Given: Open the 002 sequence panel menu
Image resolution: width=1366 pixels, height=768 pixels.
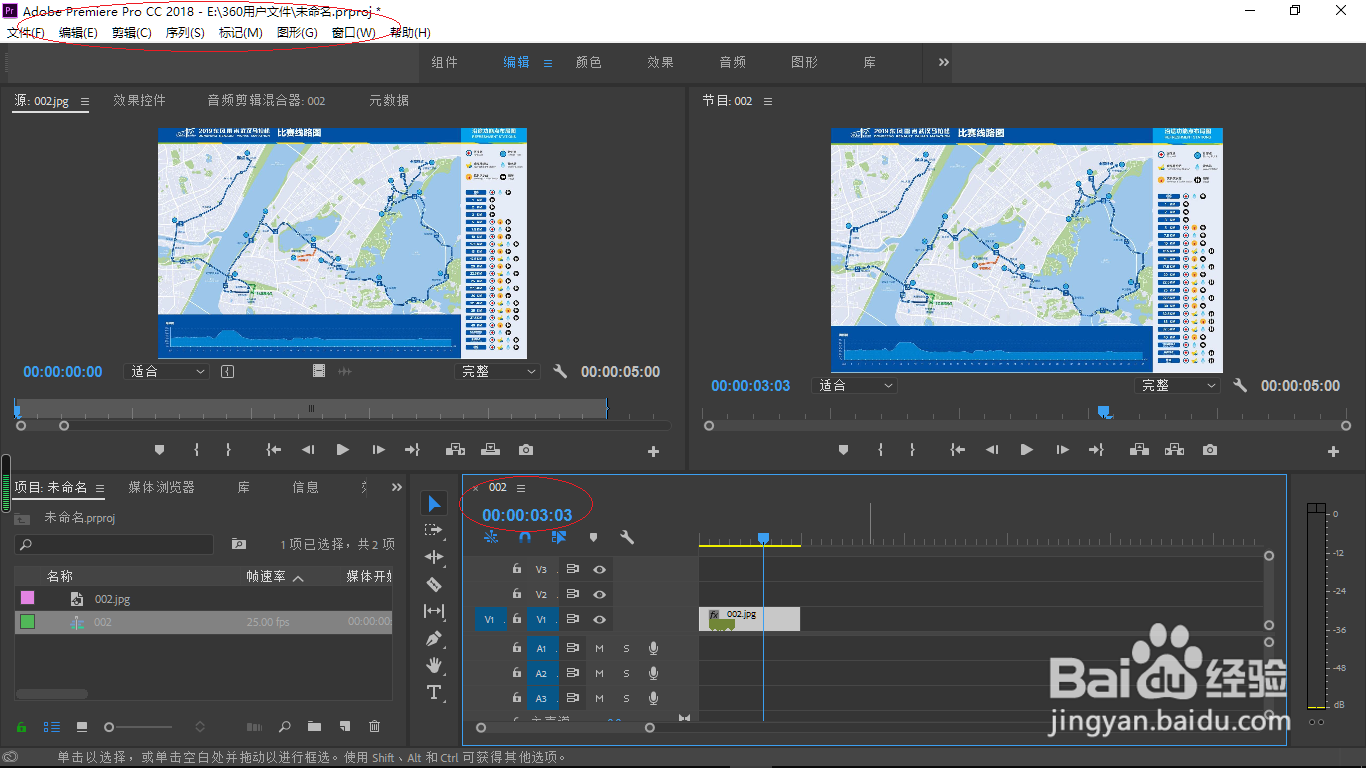Looking at the screenshot, I should pyautogui.click(x=521, y=487).
